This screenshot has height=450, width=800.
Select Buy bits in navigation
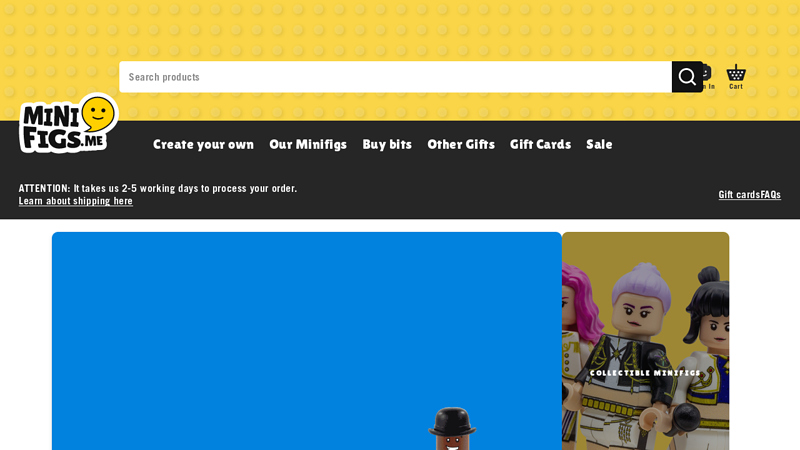point(387,144)
